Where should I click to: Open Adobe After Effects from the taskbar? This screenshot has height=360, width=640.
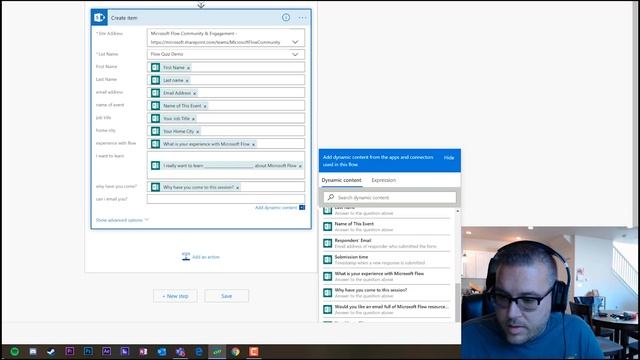(x=107, y=351)
